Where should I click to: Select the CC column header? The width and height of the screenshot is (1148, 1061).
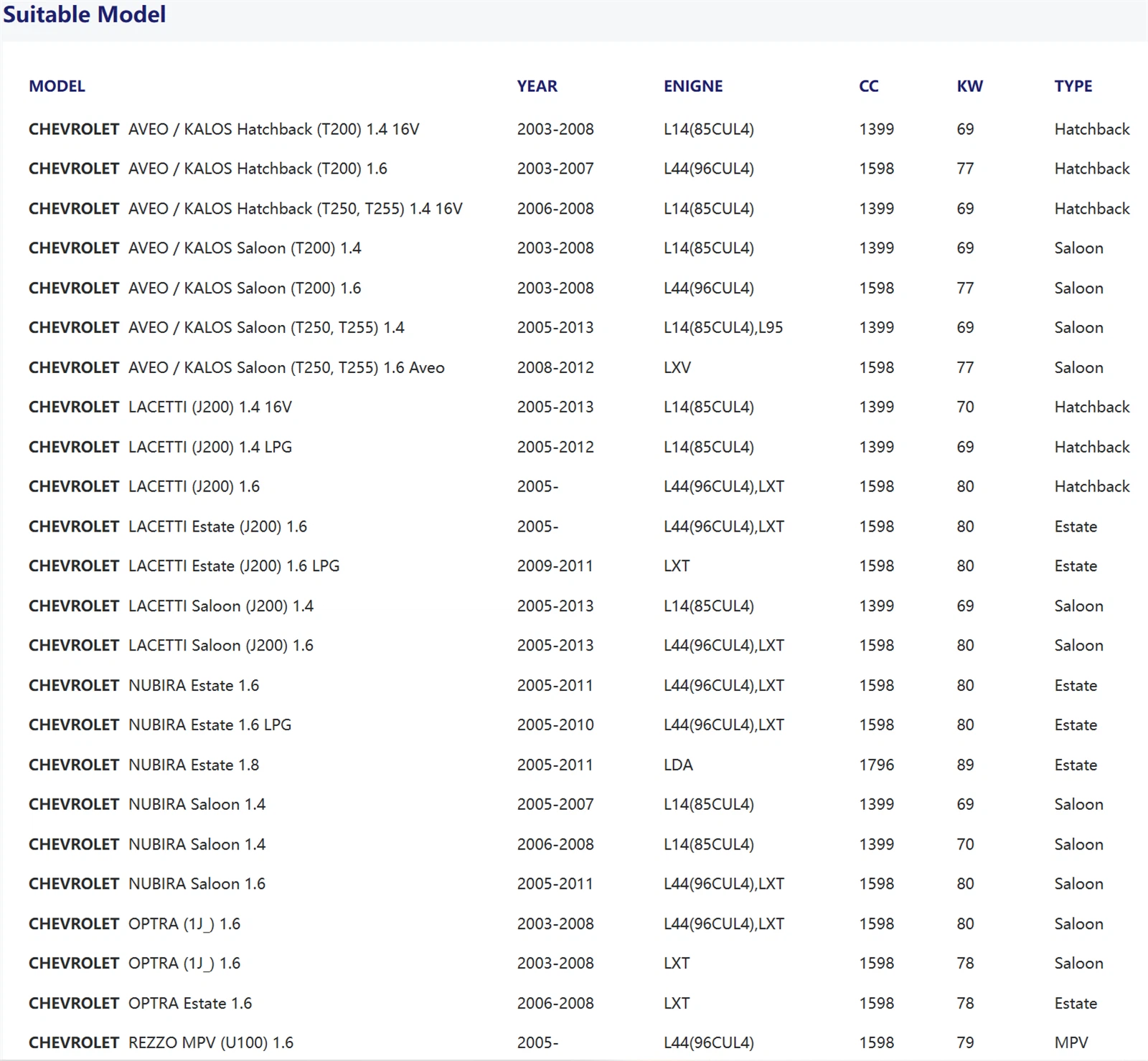point(869,86)
